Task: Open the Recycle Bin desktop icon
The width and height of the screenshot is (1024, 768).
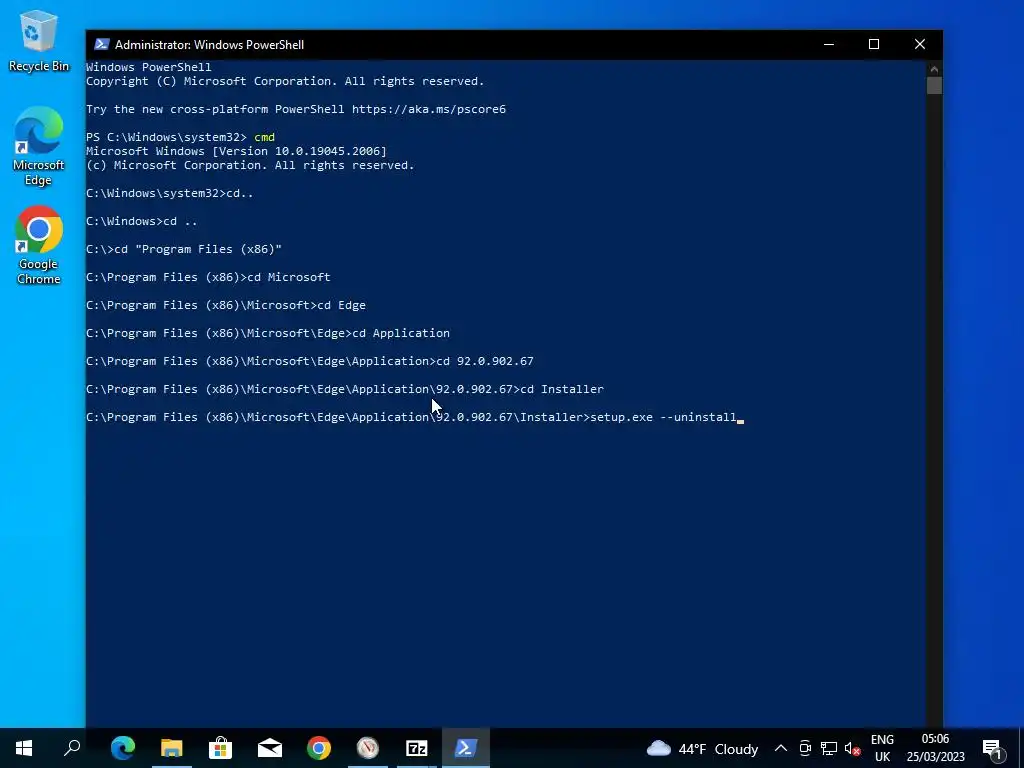Action: click(38, 40)
